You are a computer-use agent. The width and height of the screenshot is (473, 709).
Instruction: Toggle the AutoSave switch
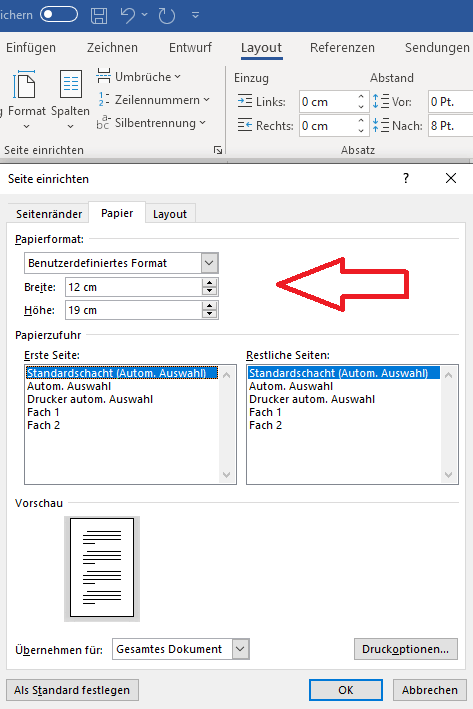[59, 14]
